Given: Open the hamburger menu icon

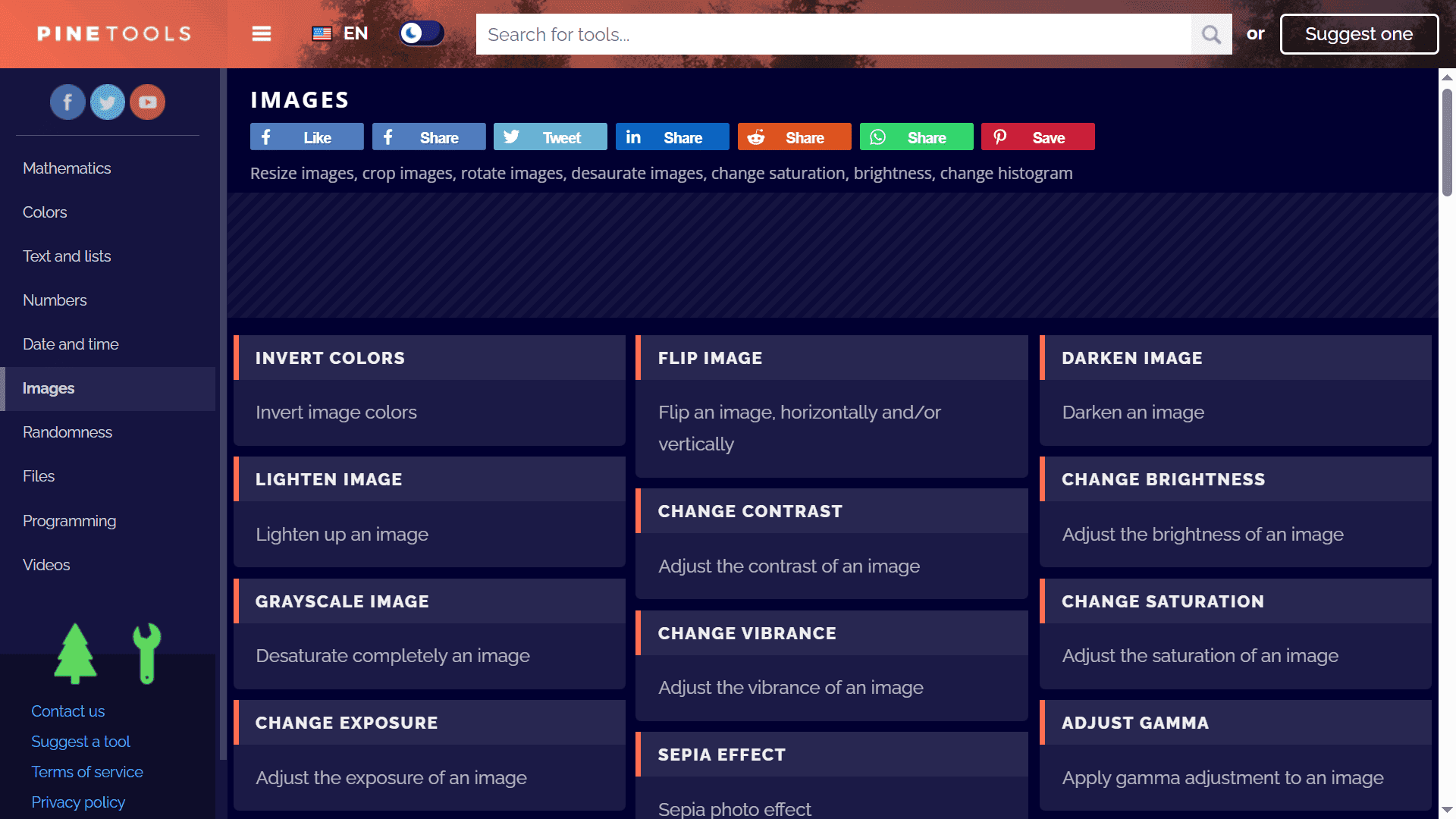Looking at the screenshot, I should point(262,34).
